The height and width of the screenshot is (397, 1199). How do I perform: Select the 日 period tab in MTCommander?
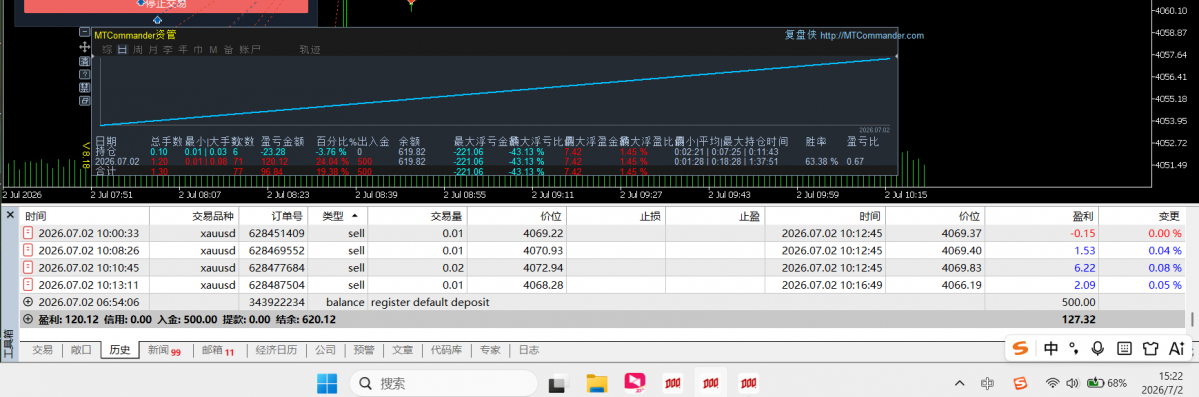(x=122, y=50)
